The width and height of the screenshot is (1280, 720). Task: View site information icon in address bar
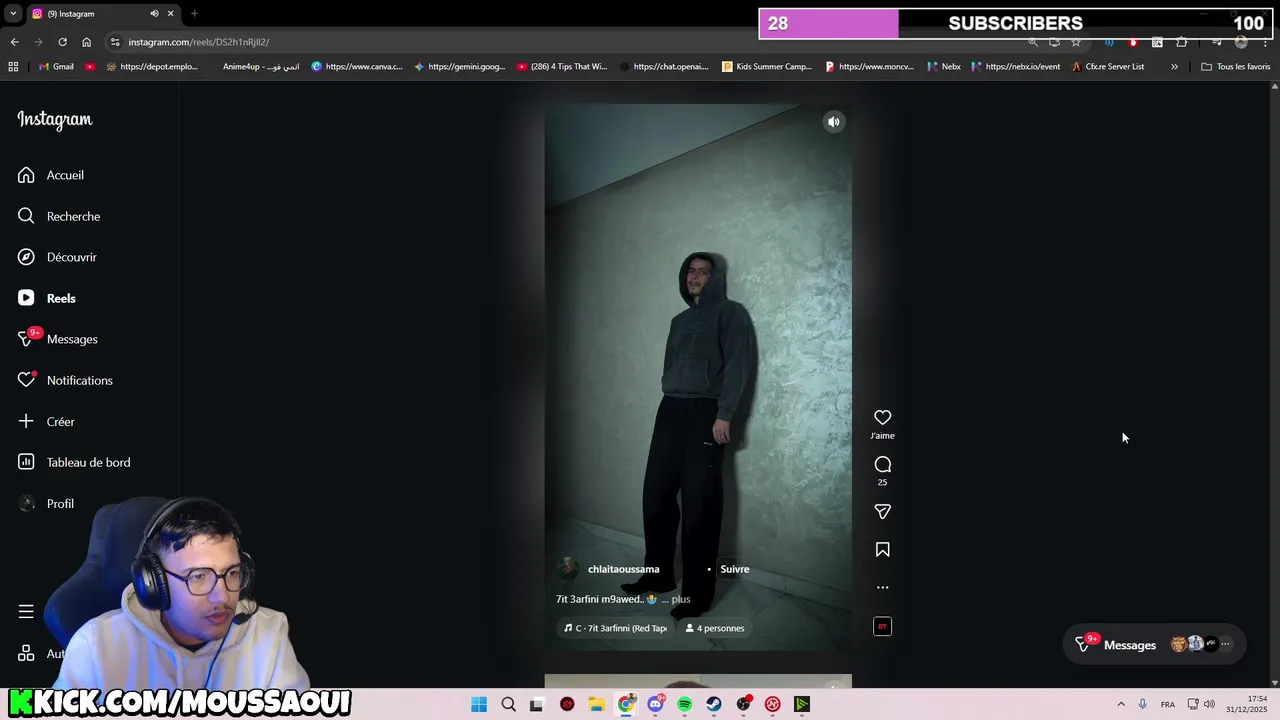pos(115,42)
